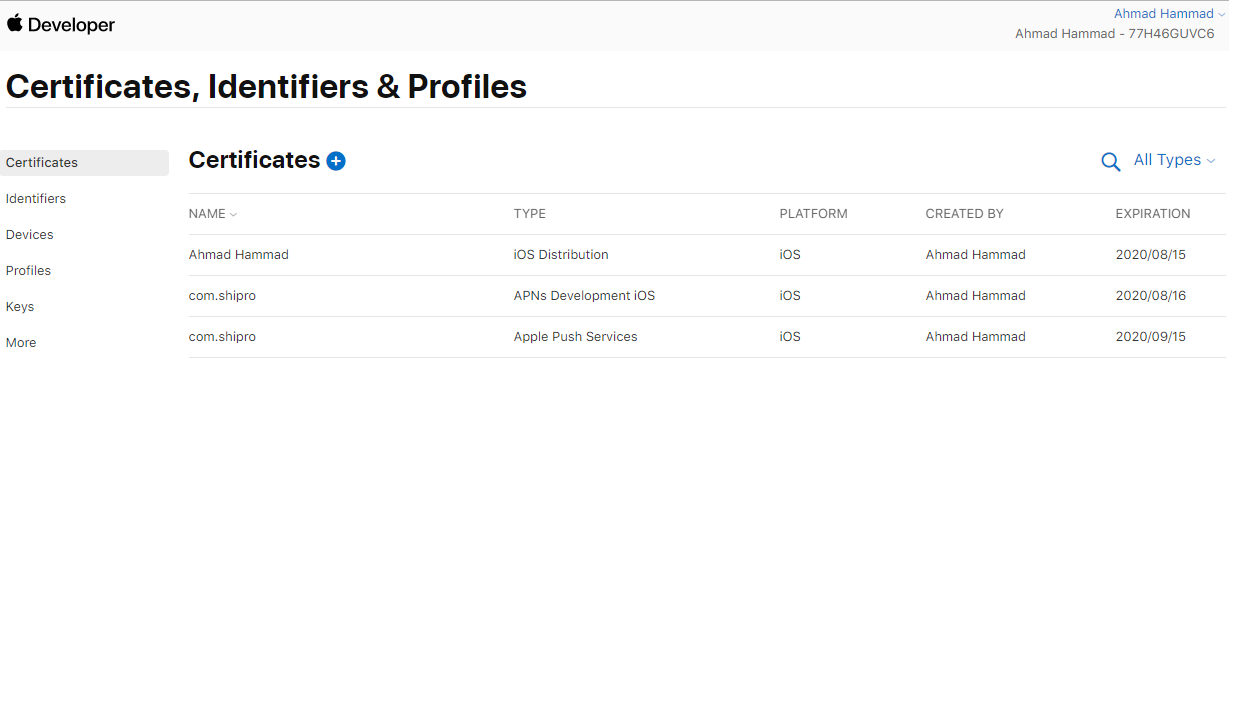The image size is (1233, 726).
Task: Click the PLATFORM column header
Action: coord(813,214)
